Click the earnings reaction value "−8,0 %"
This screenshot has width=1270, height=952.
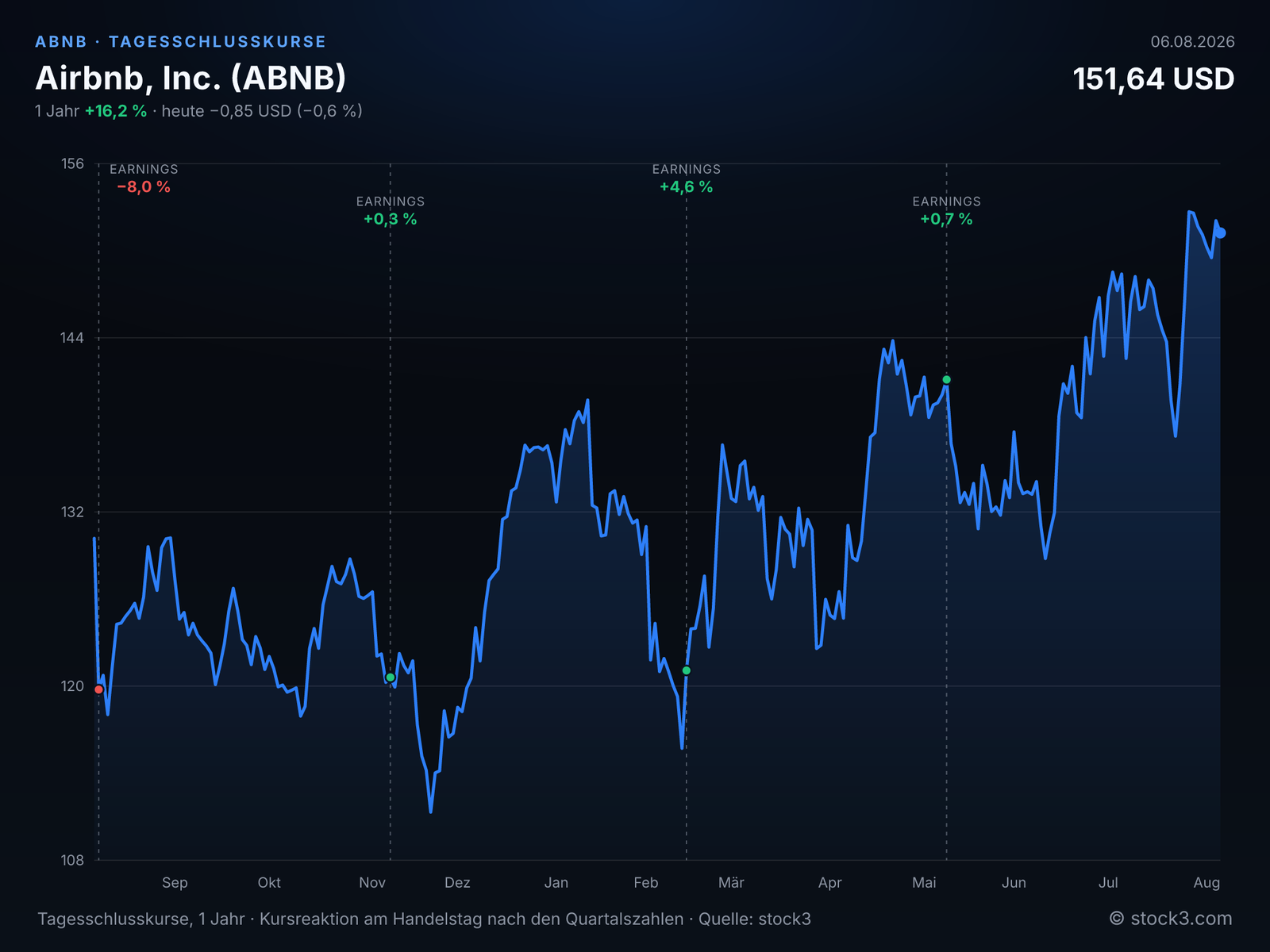click(x=144, y=187)
